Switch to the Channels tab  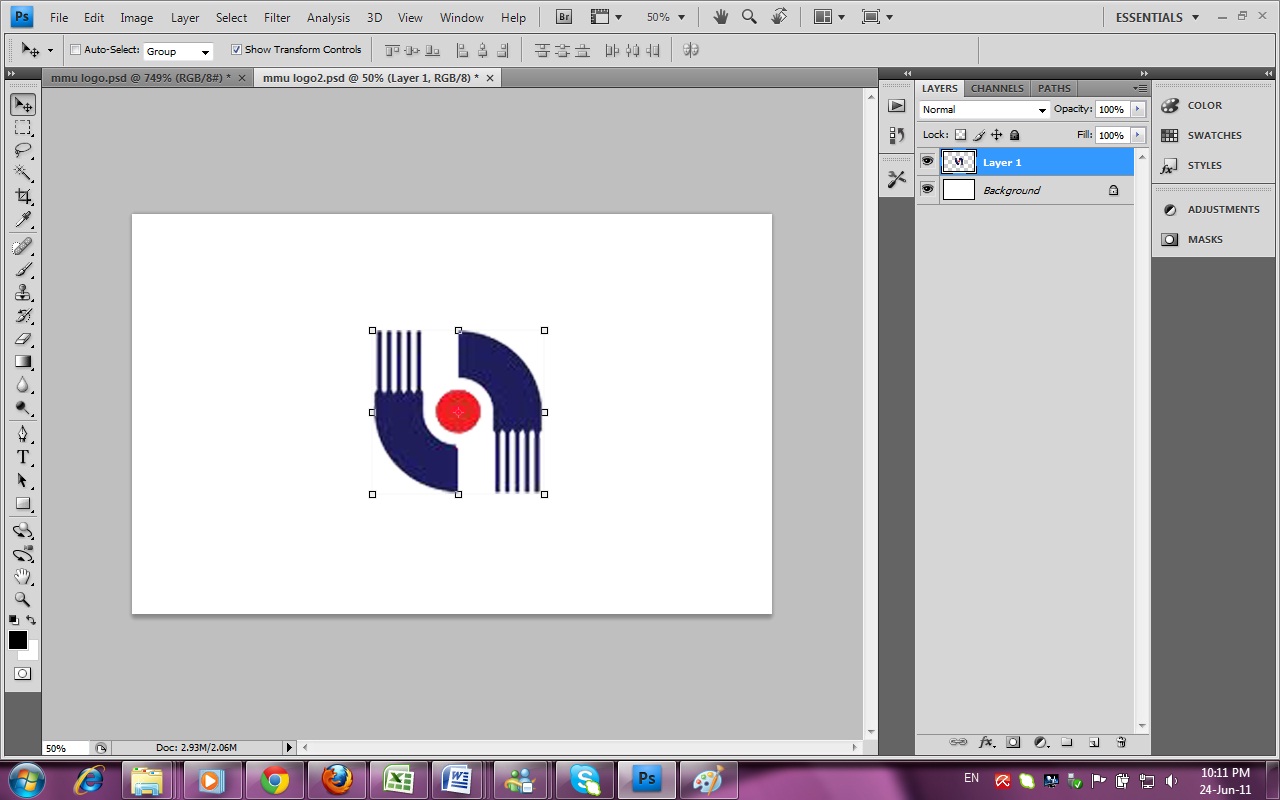[997, 88]
